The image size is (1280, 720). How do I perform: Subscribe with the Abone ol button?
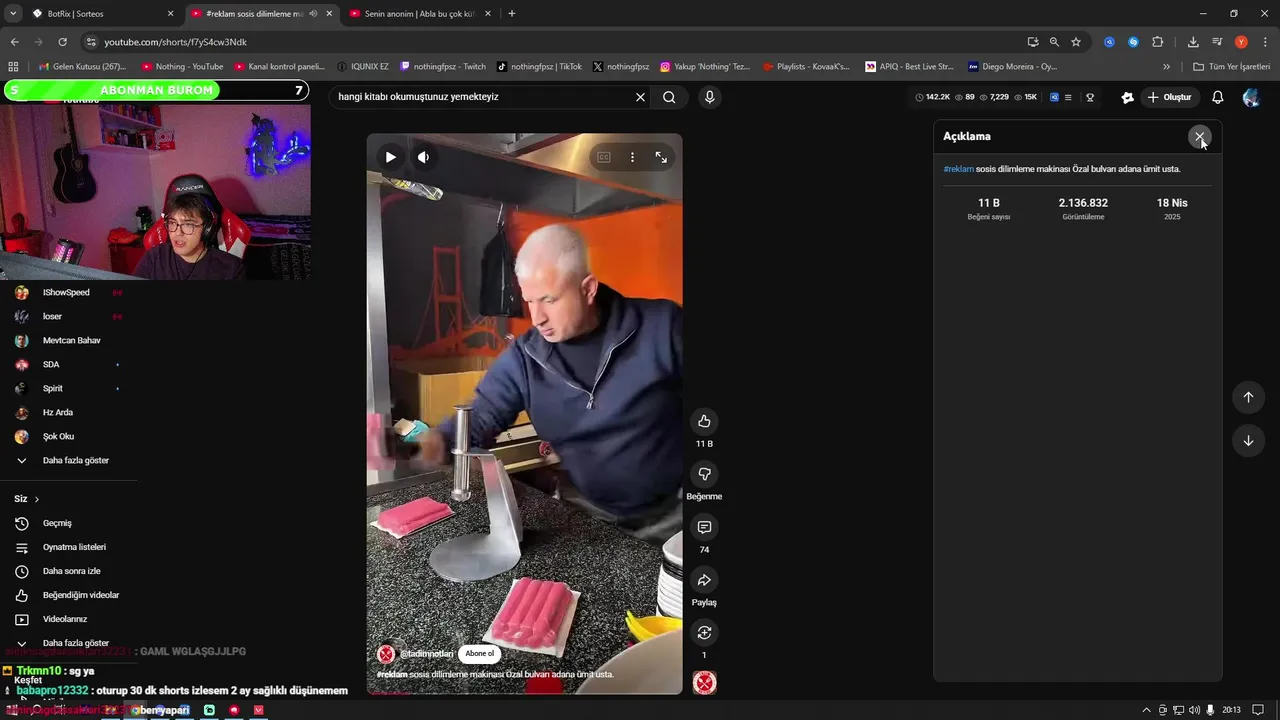tap(479, 654)
